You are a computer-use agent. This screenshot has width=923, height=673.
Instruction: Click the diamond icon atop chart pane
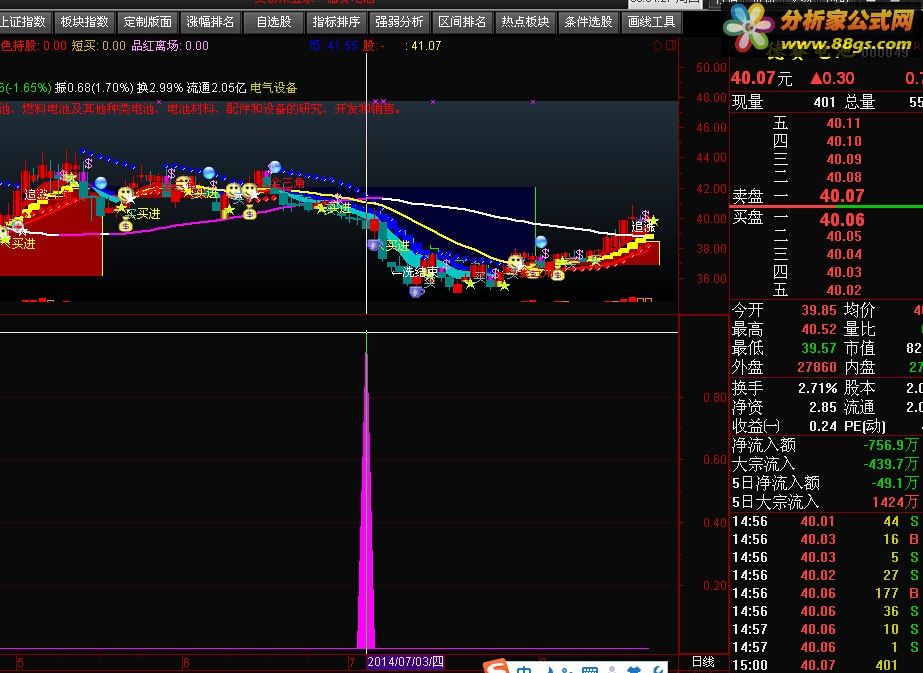[658, 46]
